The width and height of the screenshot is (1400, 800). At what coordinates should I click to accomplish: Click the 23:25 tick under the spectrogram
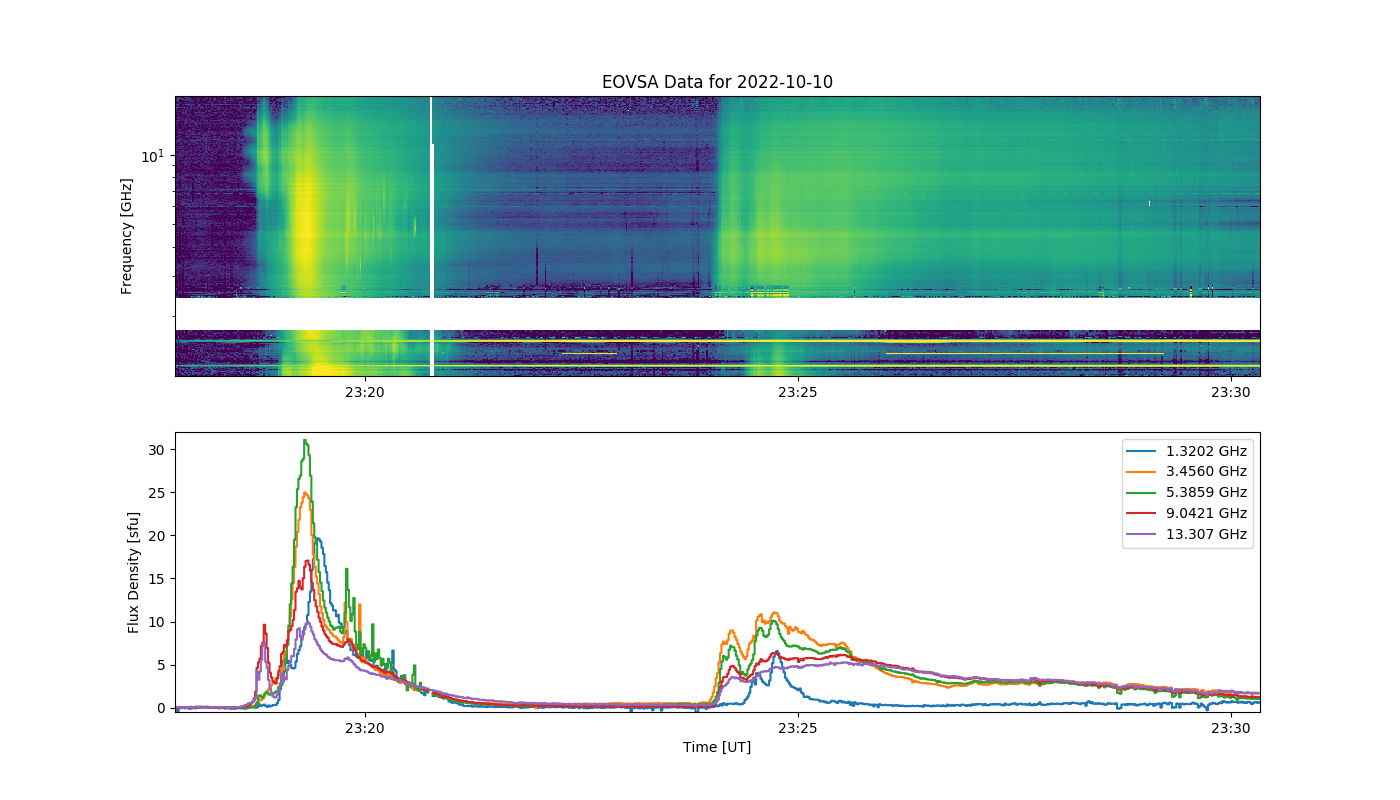coord(797,392)
